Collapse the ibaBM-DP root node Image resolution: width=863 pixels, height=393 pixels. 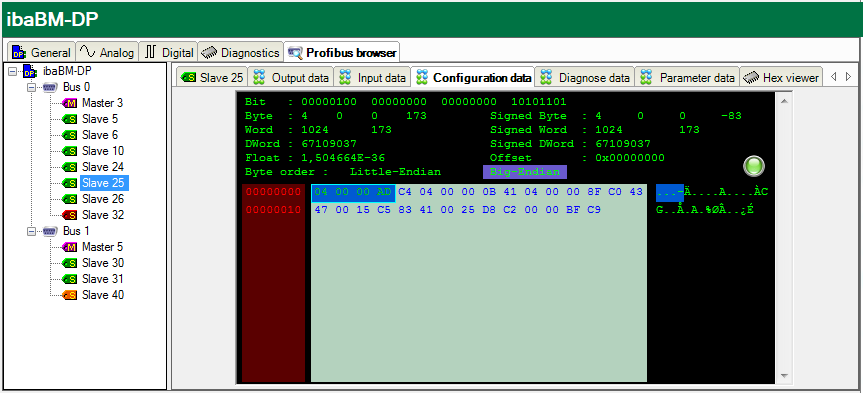(12, 71)
